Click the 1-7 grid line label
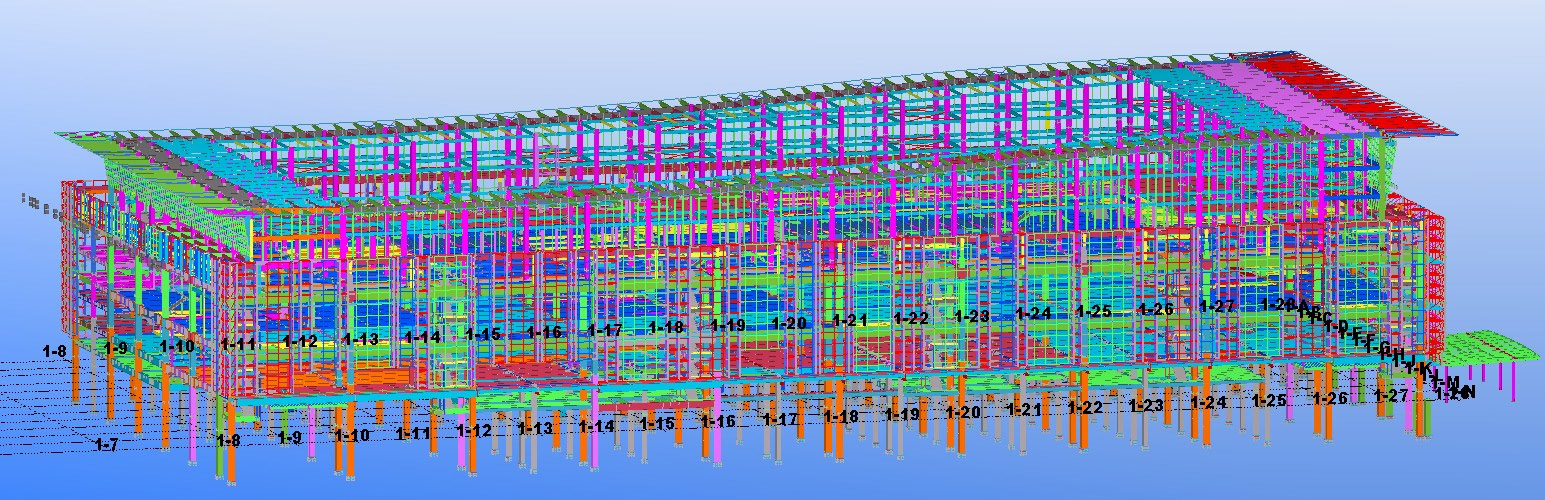The width and height of the screenshot is (1545, 500). click(106, 444)
